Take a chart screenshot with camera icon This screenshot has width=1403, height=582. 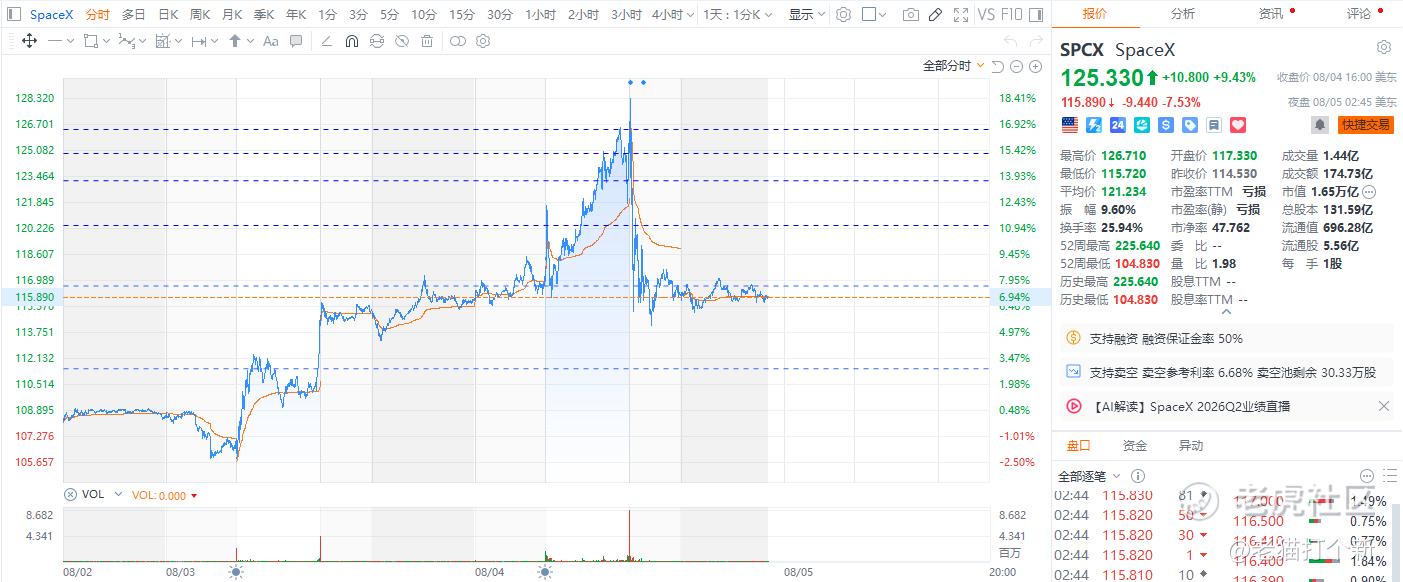coord(910,15)
